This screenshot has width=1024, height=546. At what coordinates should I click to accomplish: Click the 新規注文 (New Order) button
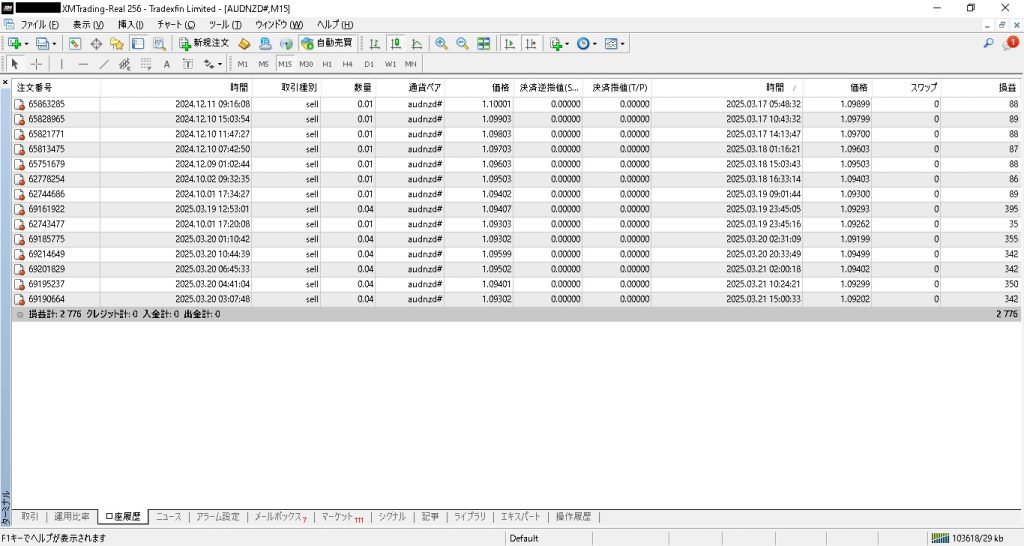[x=204, y=43]
